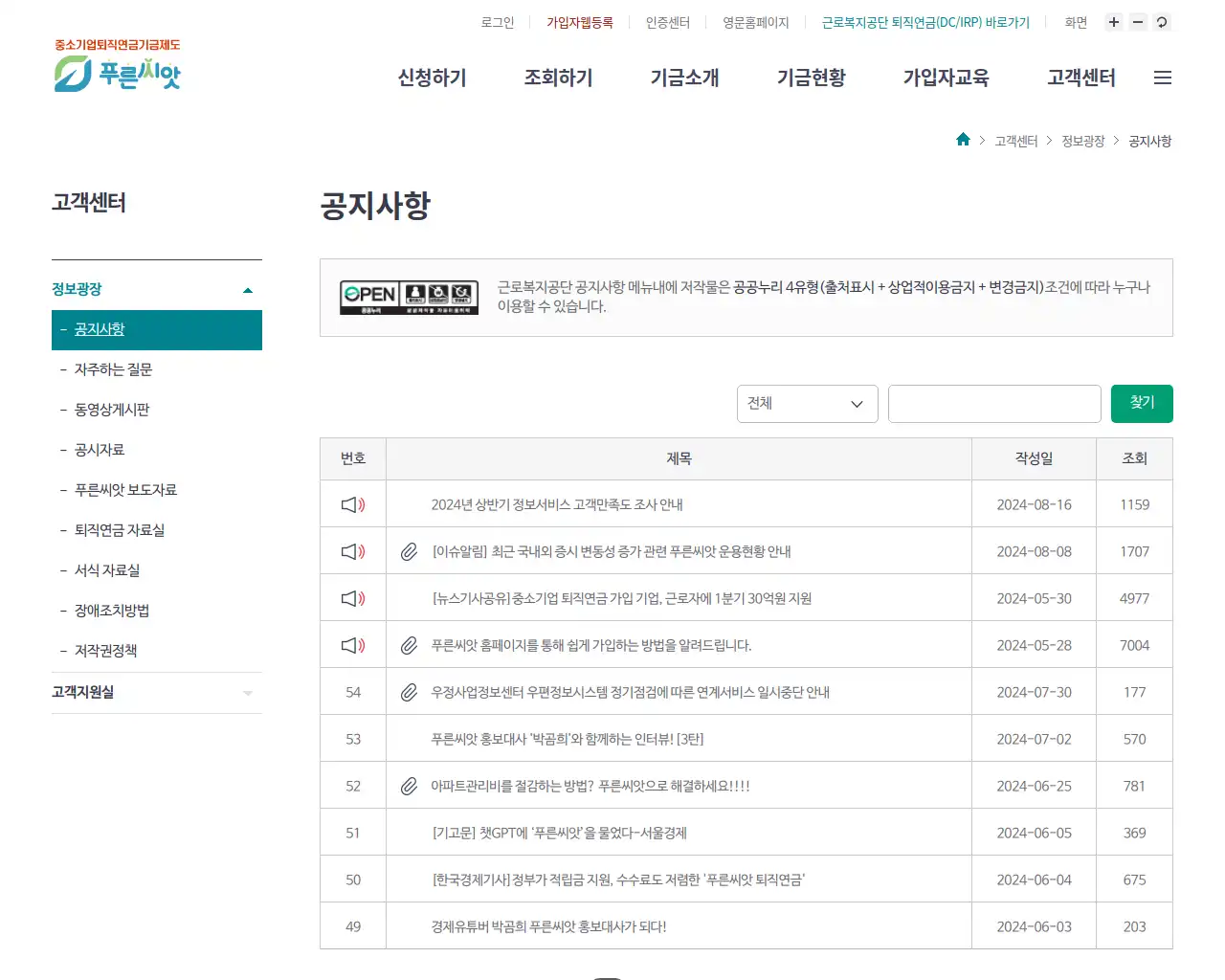This screenshot has height=980, width=1225.
Task: Open the paperclip attachment on the 이슈알림 notice
Action: click(x=408, y=550)
